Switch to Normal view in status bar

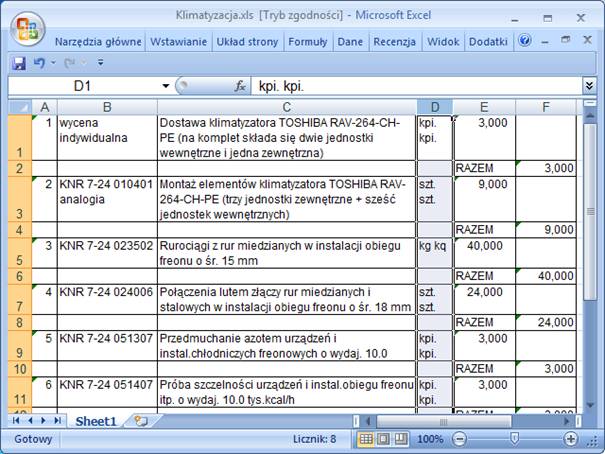367,439
